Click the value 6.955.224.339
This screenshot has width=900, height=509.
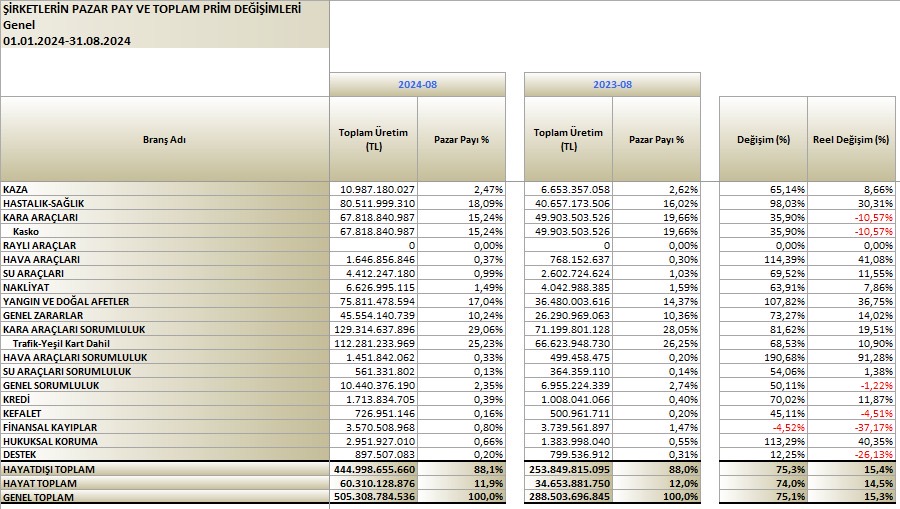[575, 385]
